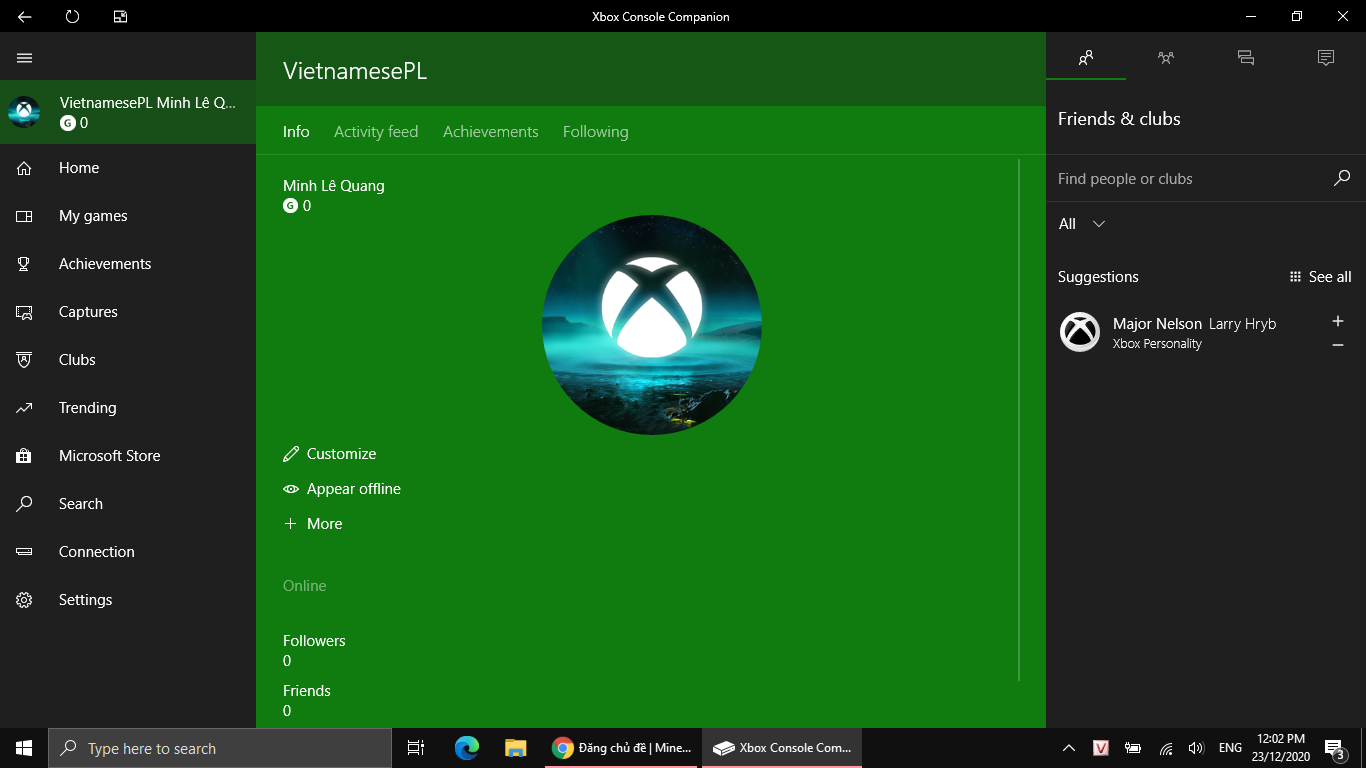Open the Settings gear in sidebar
Viewport: 1366px width, 768px height.
coord(25,600)
